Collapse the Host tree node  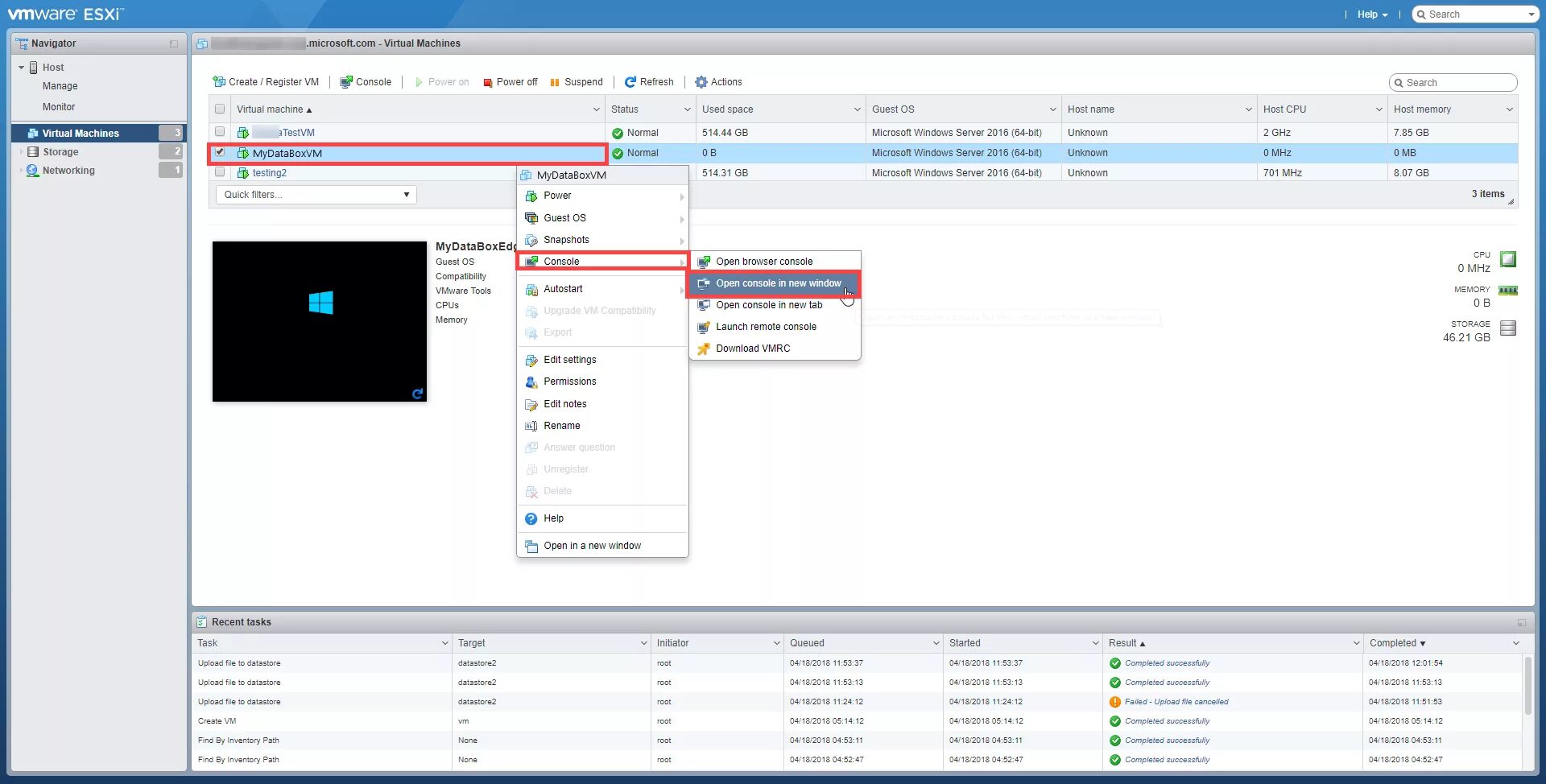coord(21,68)
